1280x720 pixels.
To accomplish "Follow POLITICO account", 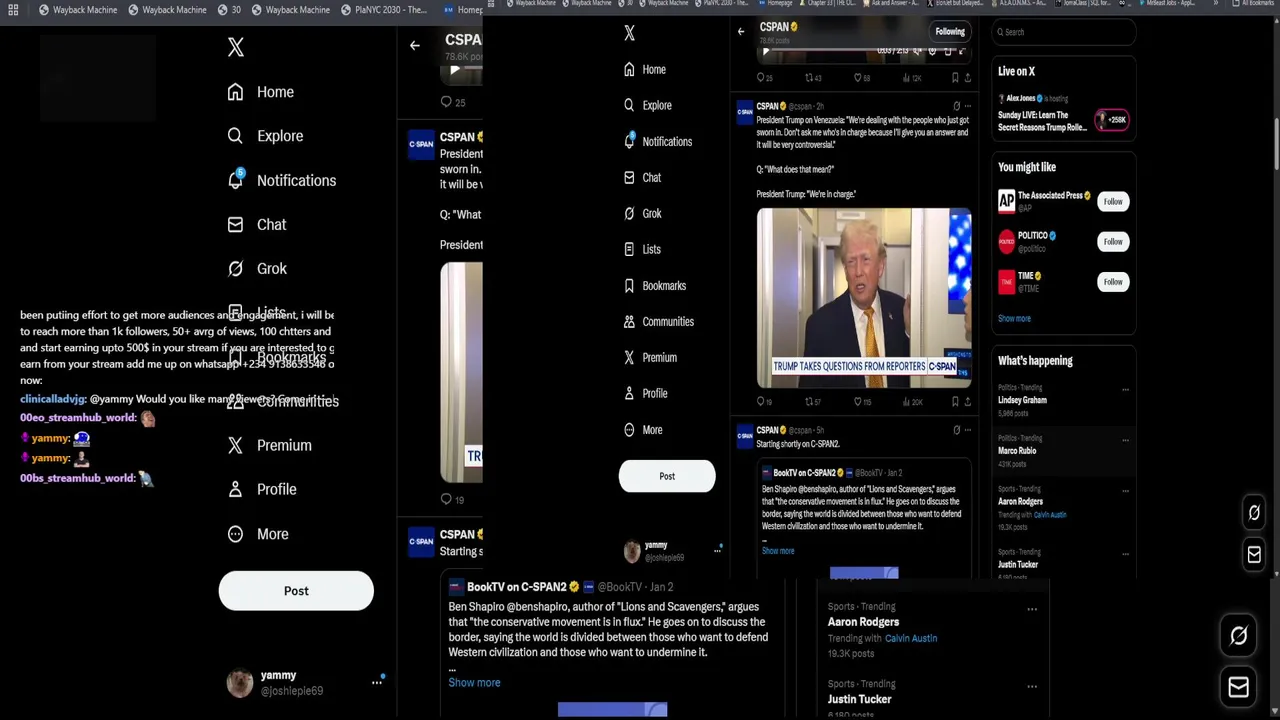I will pos(1113,241).
